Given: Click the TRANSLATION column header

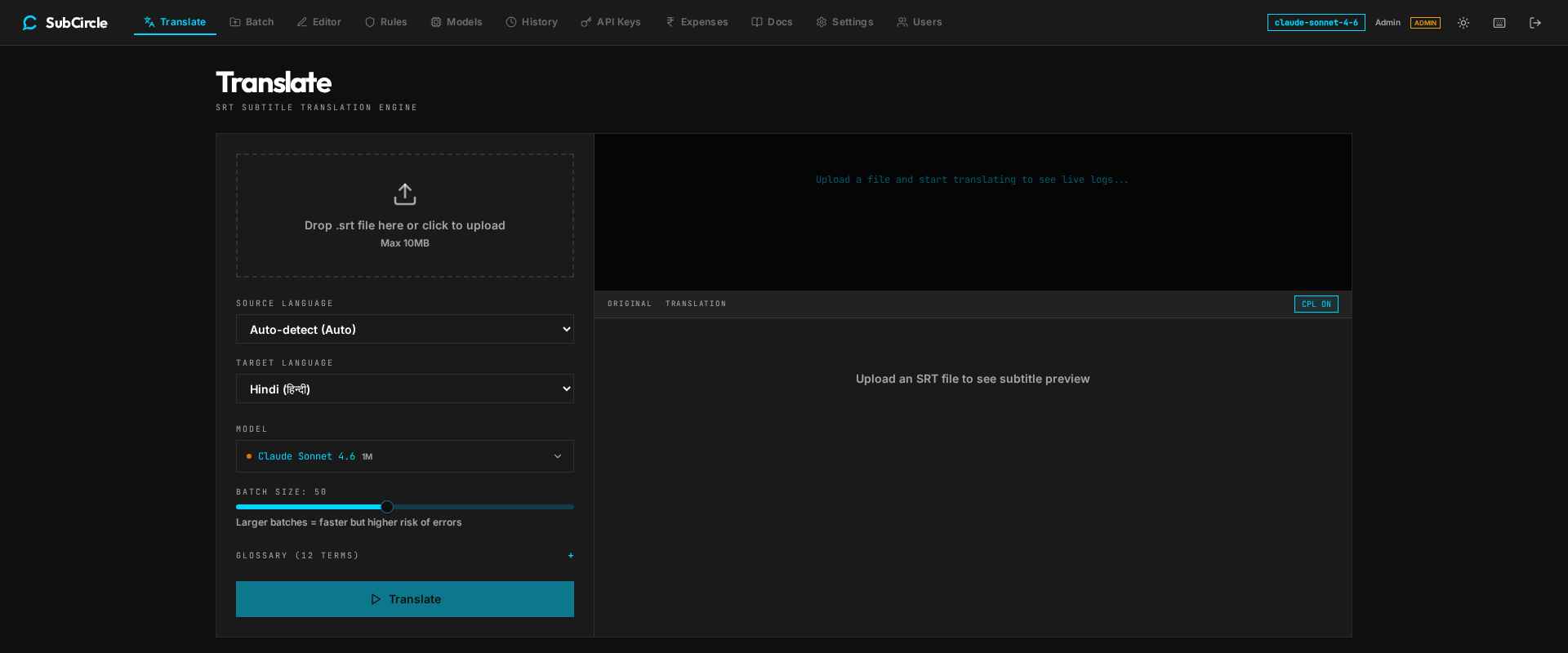Looking at the screenshot, I should pos(696,304).
